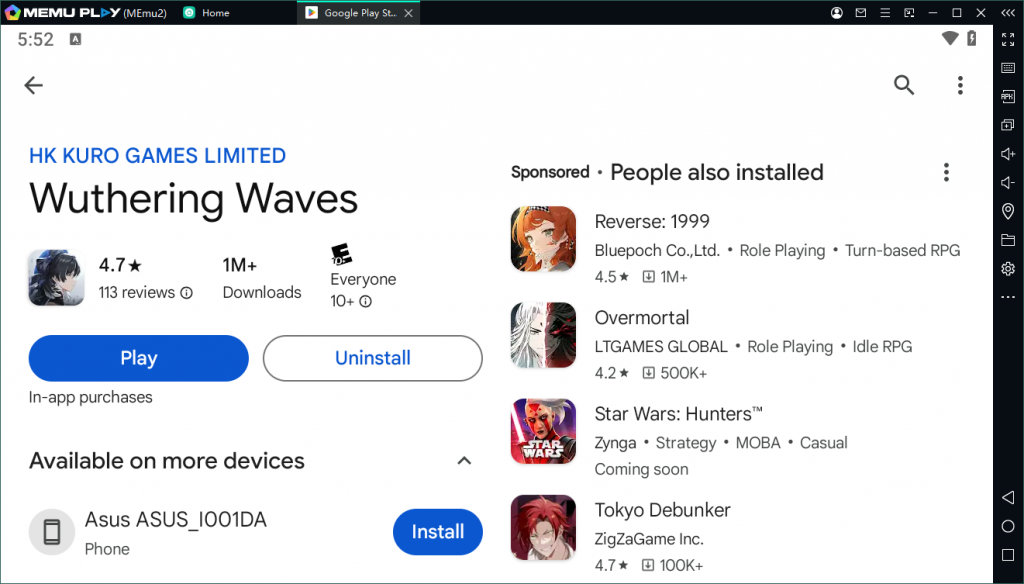Open the APK install tool in sidebar
The width and height of the screenshot is (1024, 584).
coord(1008,96)
